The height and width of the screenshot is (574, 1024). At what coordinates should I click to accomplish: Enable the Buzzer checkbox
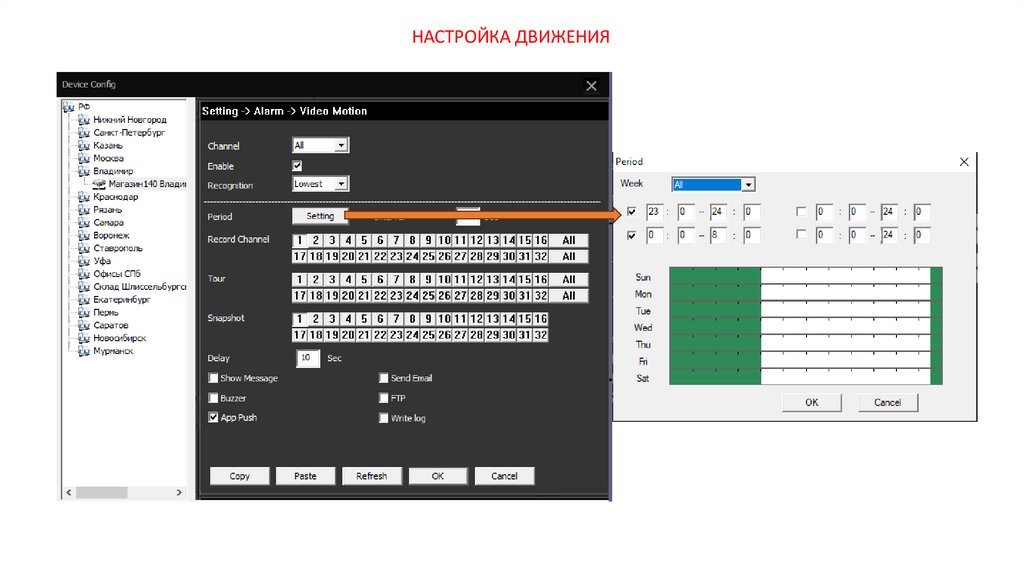[x=213, y=398]
